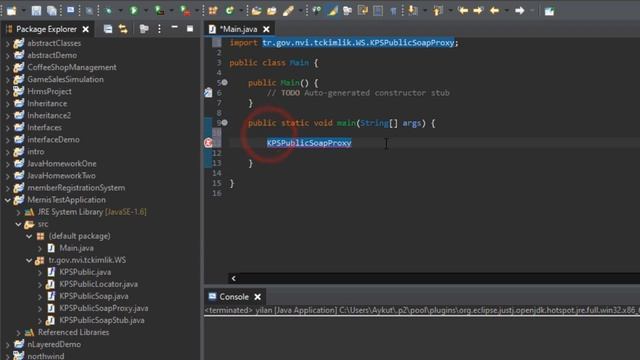Viewport: 640px width, 360px height.
Task: Navigate Back with the yellow left arrow
Action: click(x=494, y=10)
